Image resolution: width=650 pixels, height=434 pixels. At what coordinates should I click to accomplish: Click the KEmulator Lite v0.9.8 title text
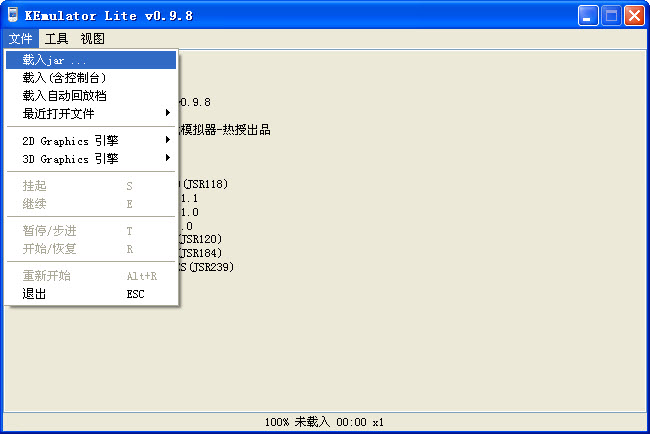109,16
